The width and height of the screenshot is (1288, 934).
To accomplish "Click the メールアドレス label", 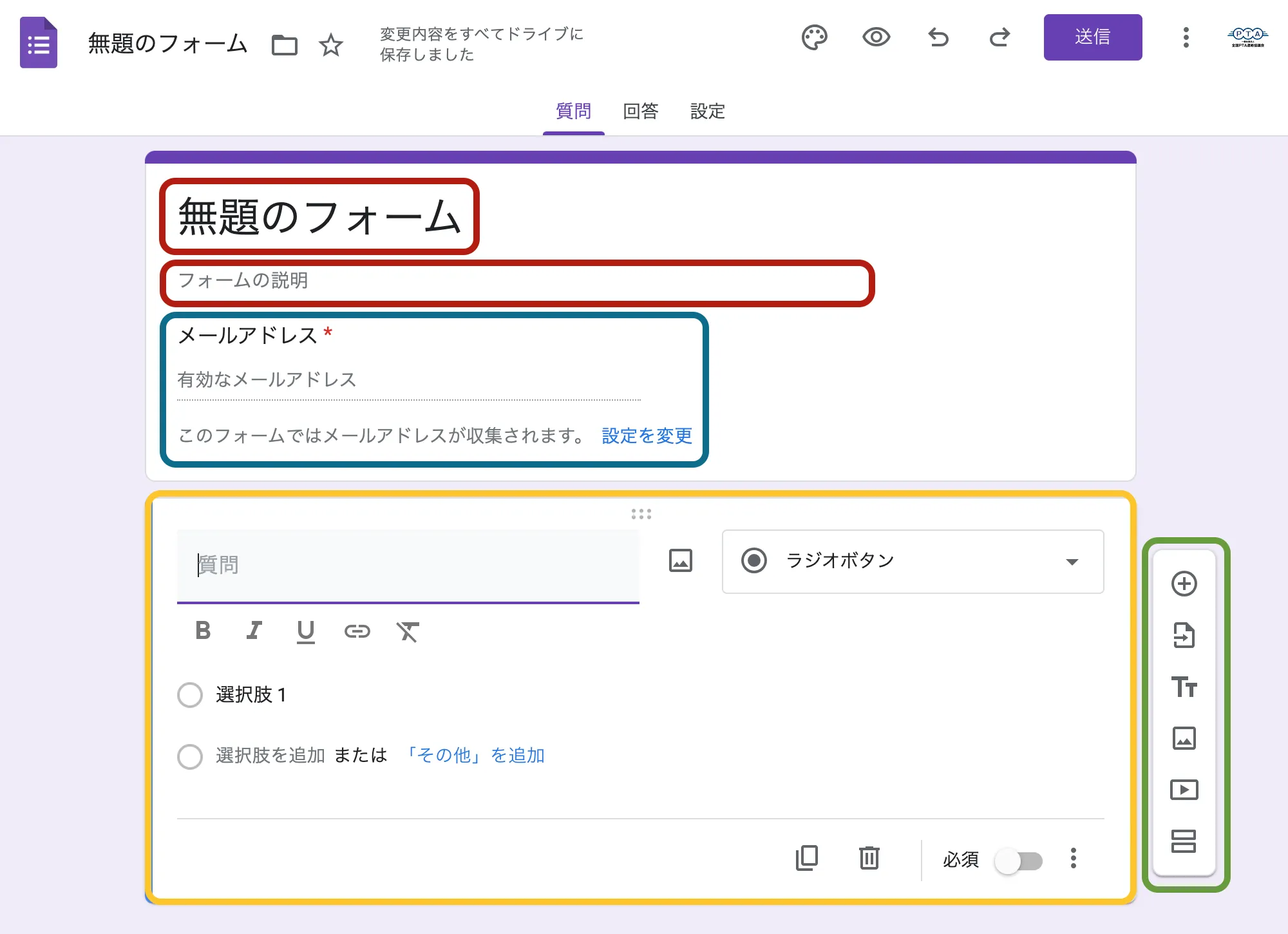I will [247, 335].
